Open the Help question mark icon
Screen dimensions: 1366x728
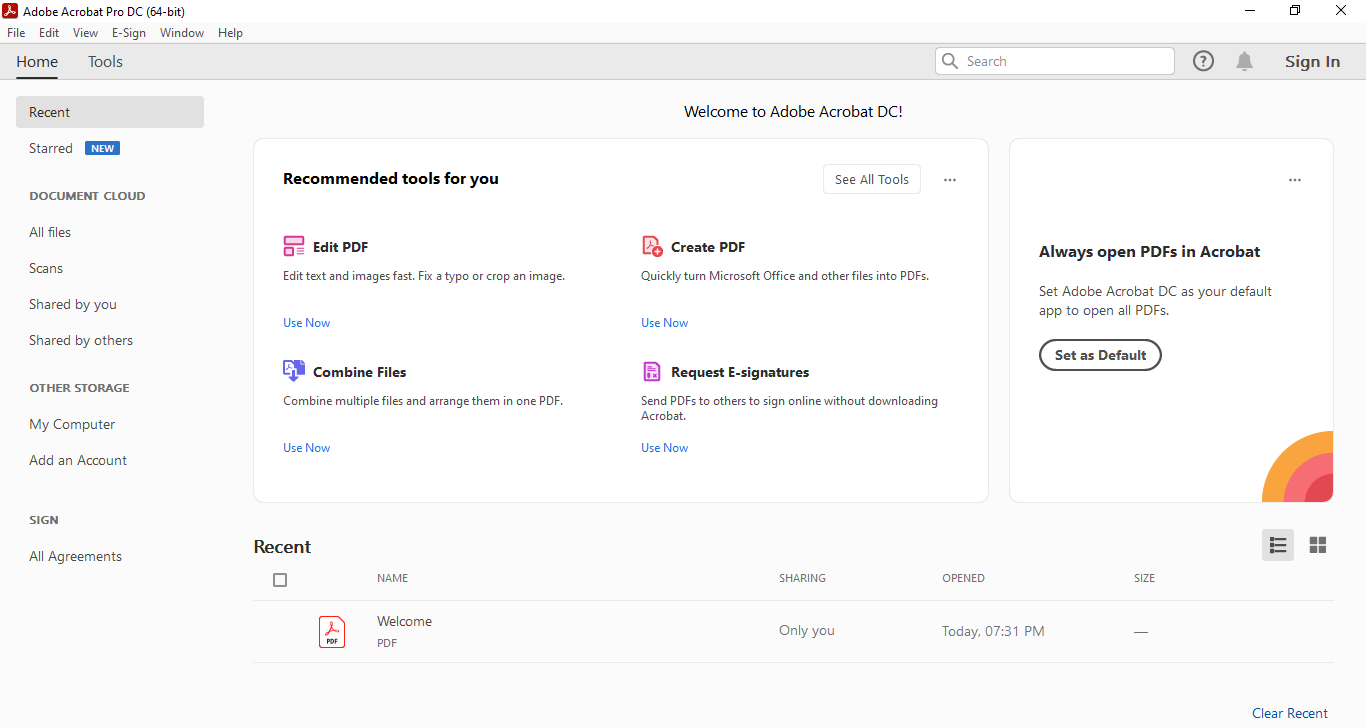pyautogui.click(x=1203, y=61)
